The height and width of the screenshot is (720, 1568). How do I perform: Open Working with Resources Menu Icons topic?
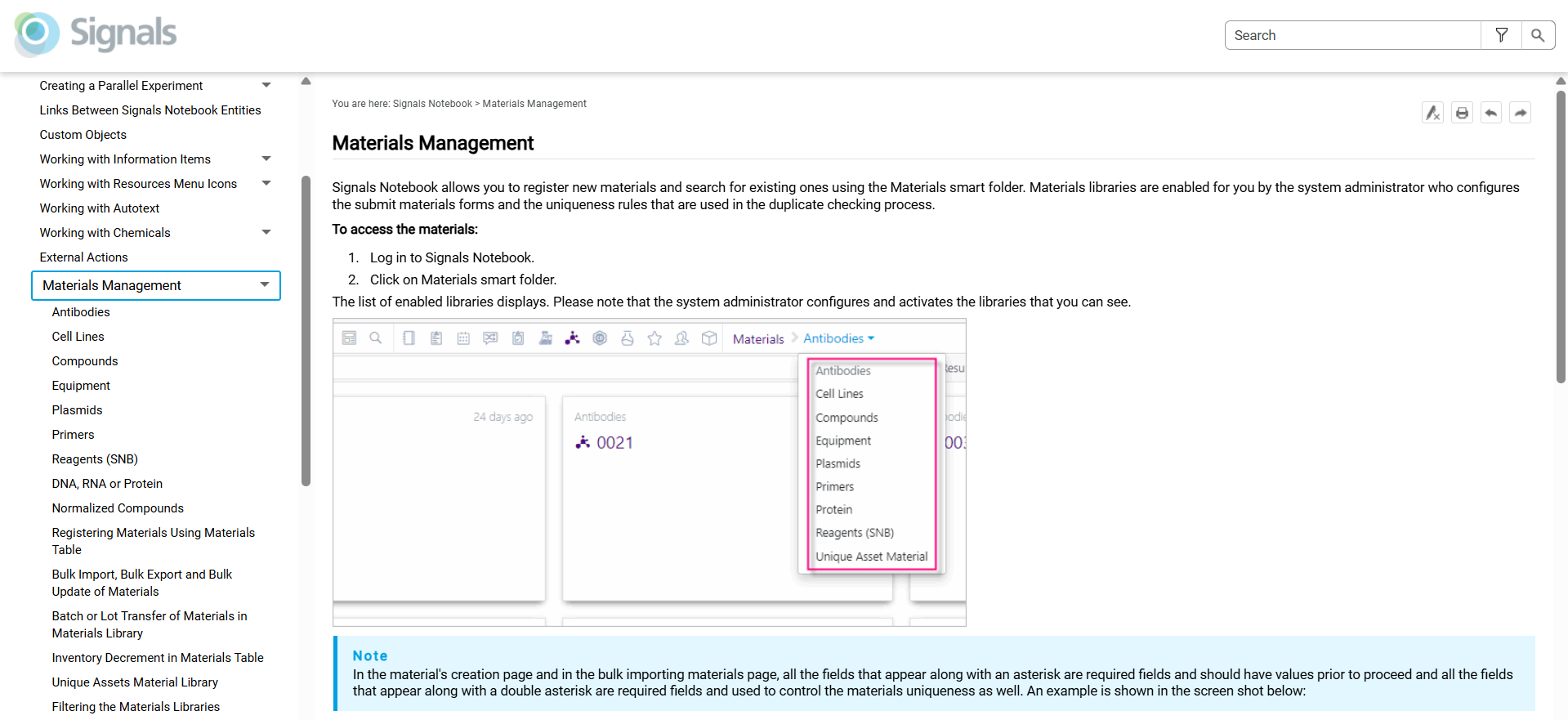click(138, 184)
